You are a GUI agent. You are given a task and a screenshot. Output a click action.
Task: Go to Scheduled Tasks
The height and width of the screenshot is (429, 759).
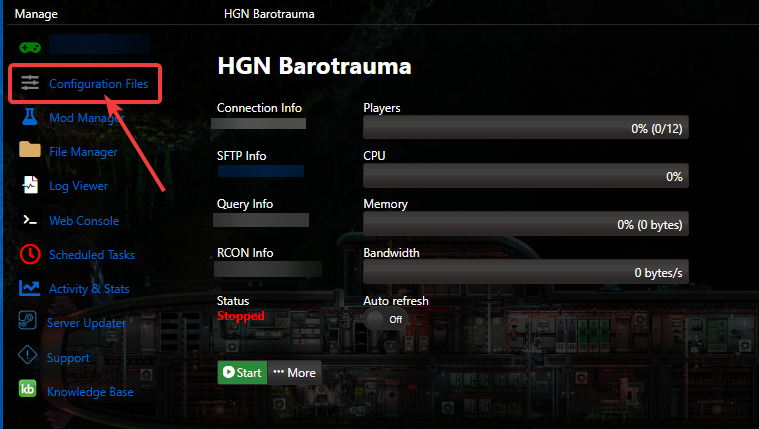(92, 255)
